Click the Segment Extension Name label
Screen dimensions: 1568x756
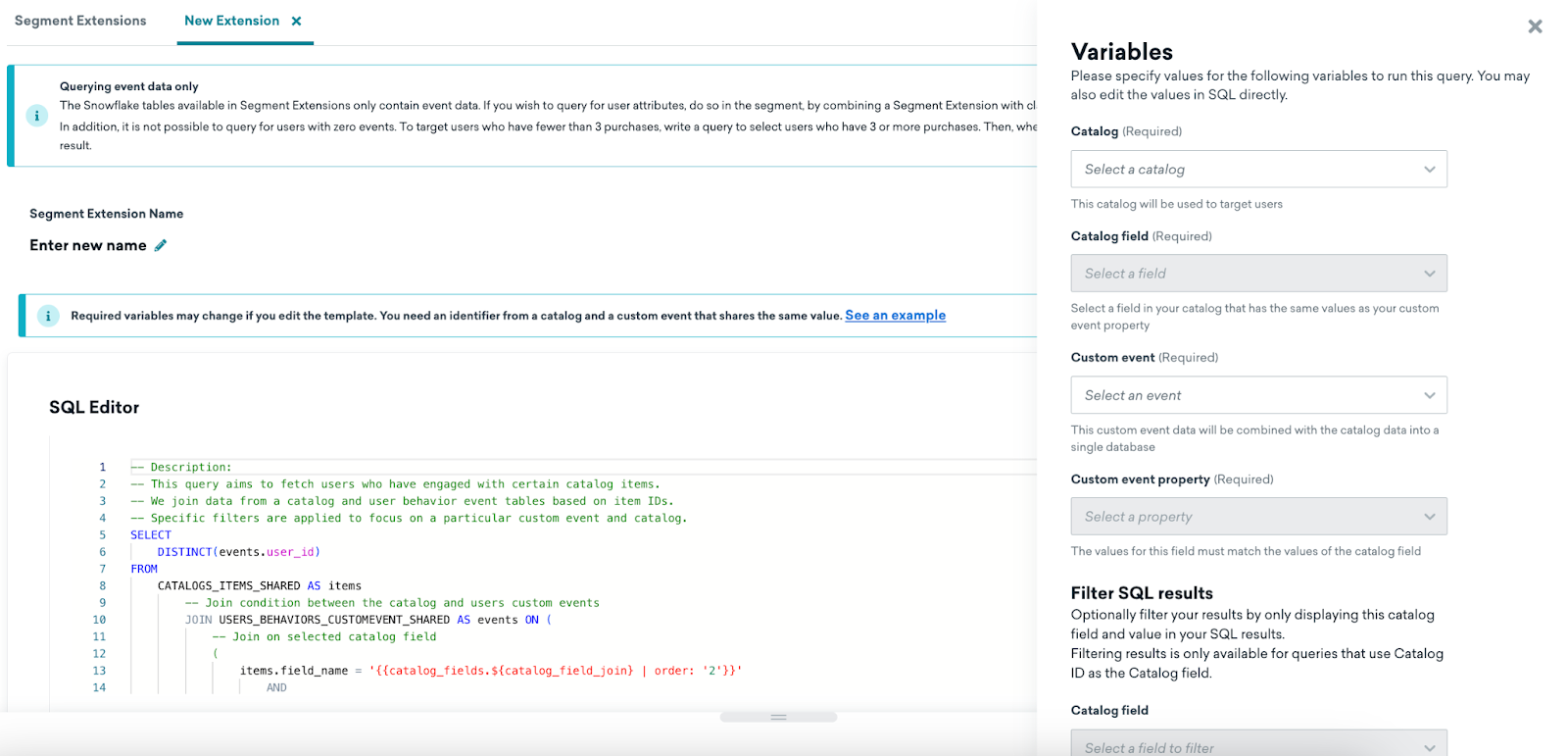coord(107,214)
